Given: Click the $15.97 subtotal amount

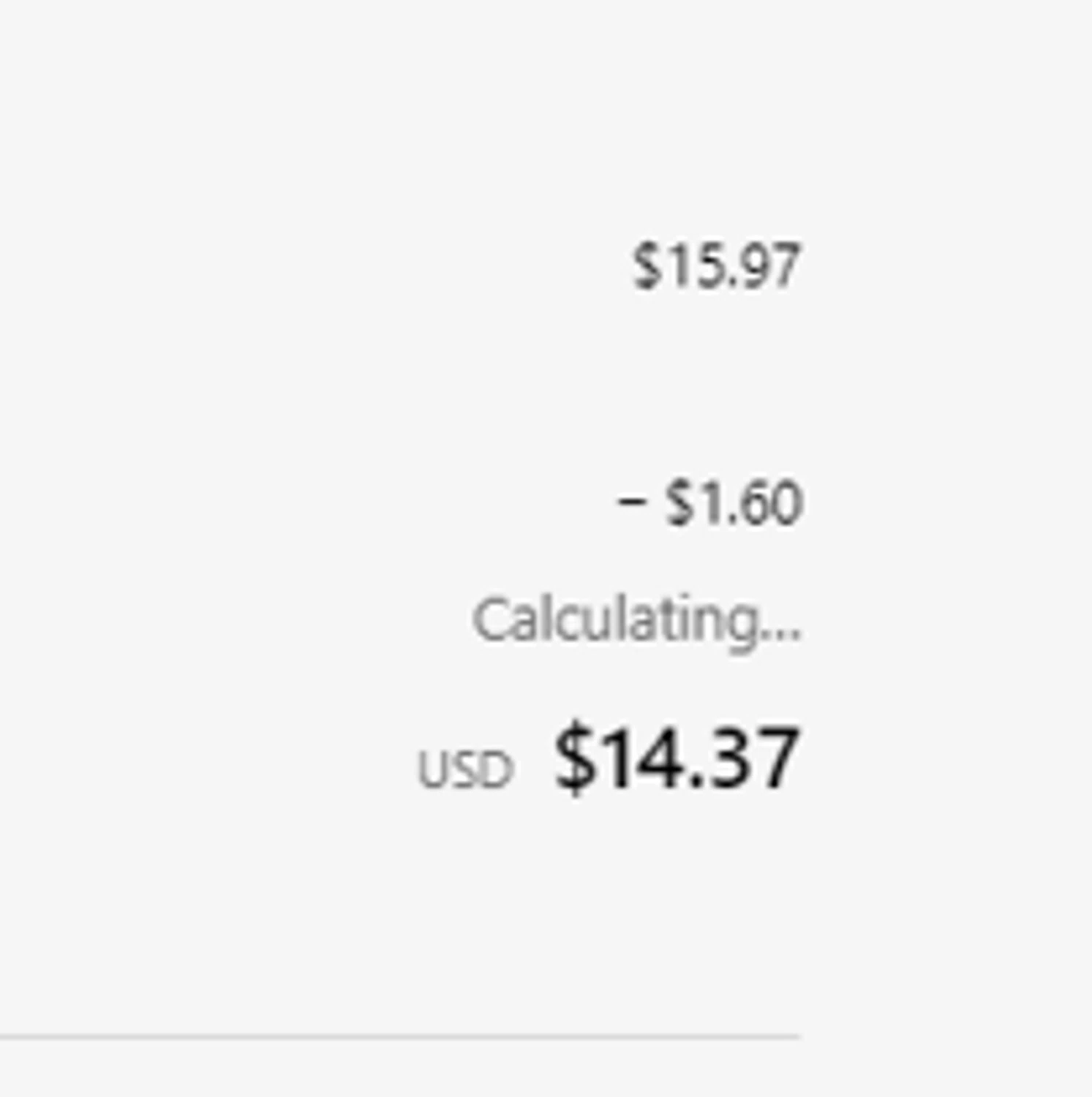Looking at the screenshot, I should point(715,266).
